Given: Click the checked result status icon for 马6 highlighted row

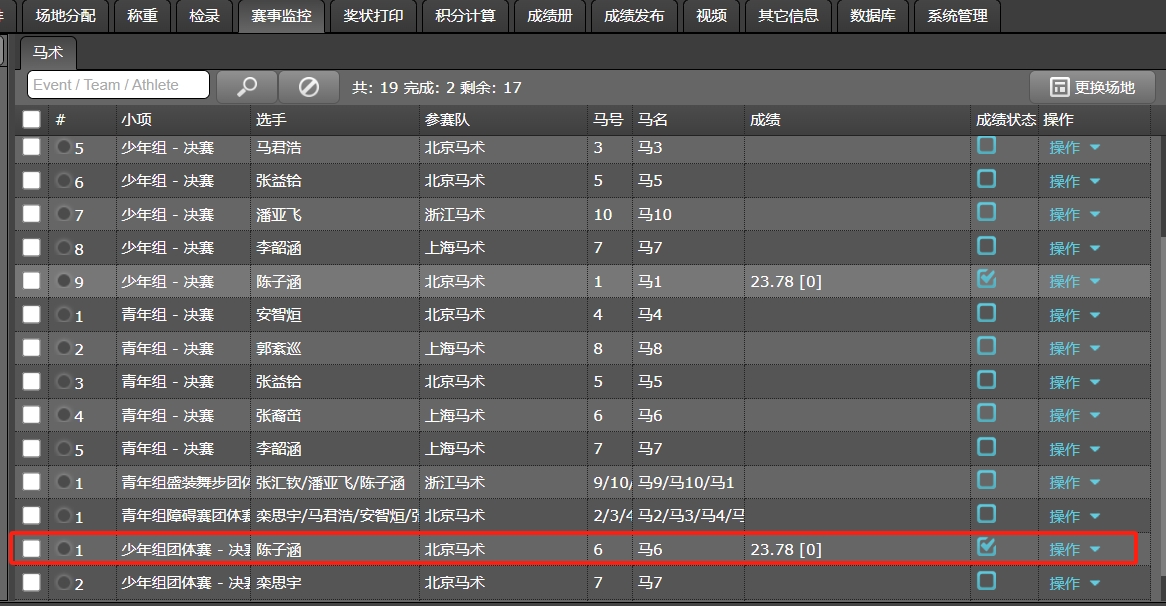Looking at the screenshot, I should 986,547.
